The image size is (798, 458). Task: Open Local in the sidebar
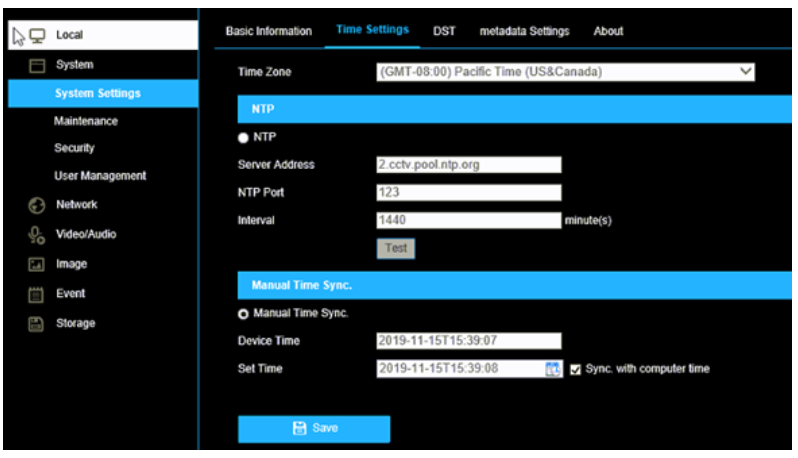coord(103,35)
